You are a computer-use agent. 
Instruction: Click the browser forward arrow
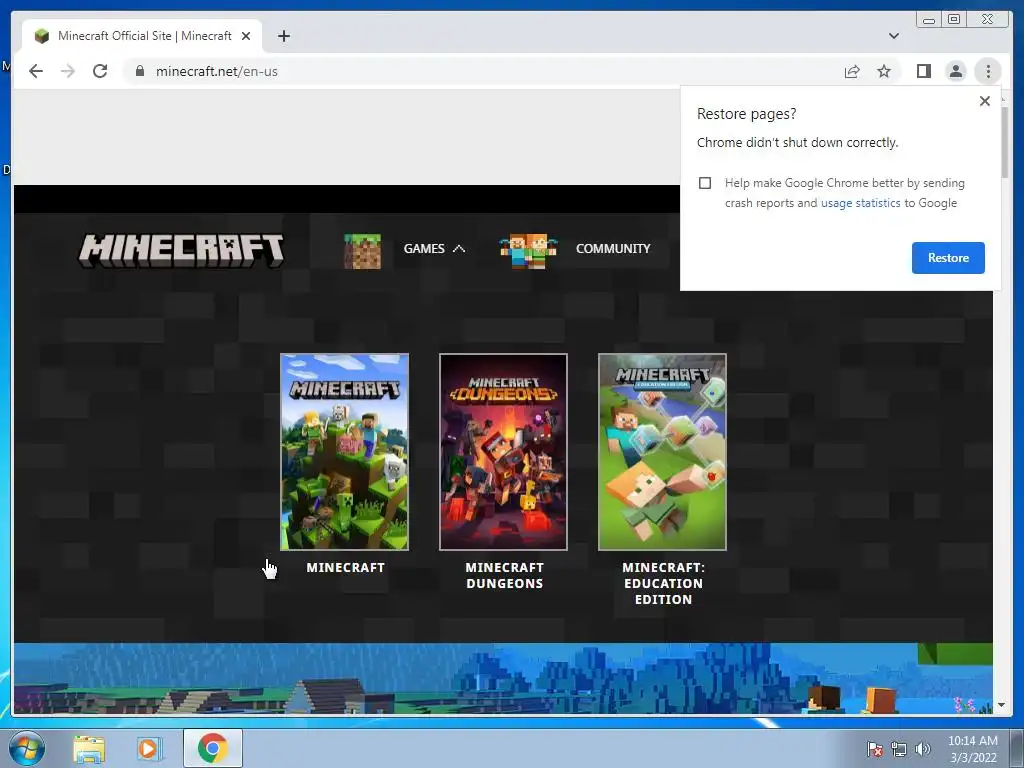click(68, 71)
